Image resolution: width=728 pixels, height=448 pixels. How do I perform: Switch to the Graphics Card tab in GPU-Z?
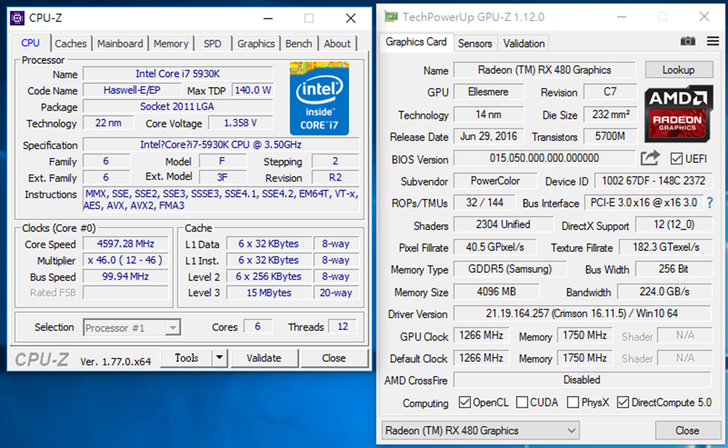click(416, 42)
